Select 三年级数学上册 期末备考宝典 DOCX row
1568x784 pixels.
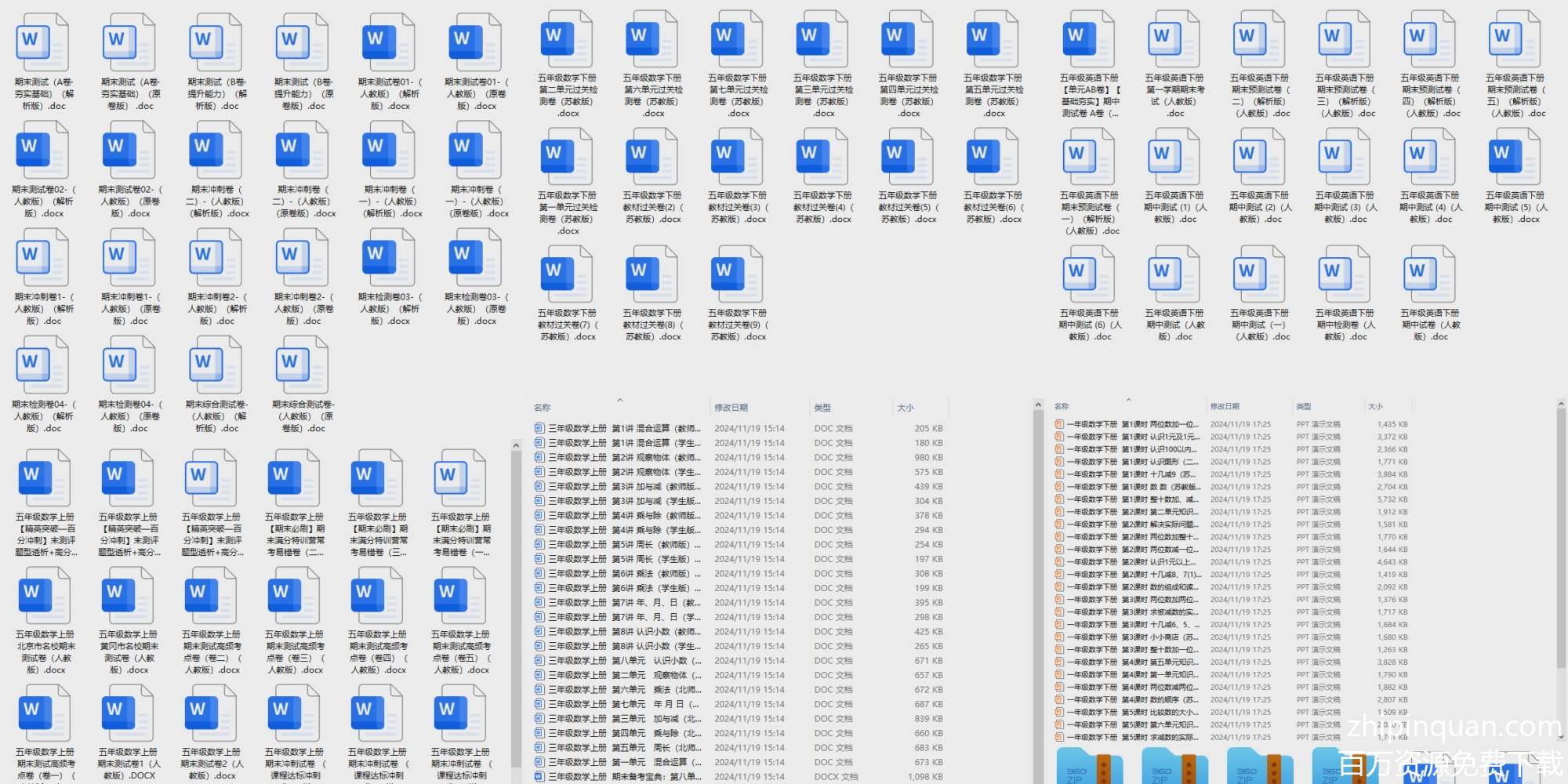coord(618,777)
